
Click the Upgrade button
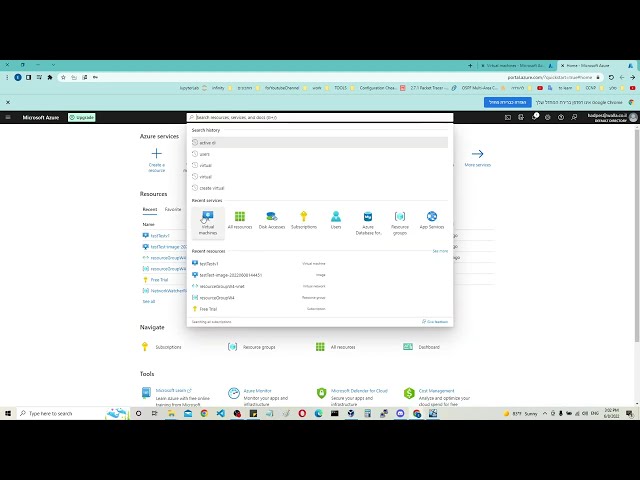coord(82,117)
